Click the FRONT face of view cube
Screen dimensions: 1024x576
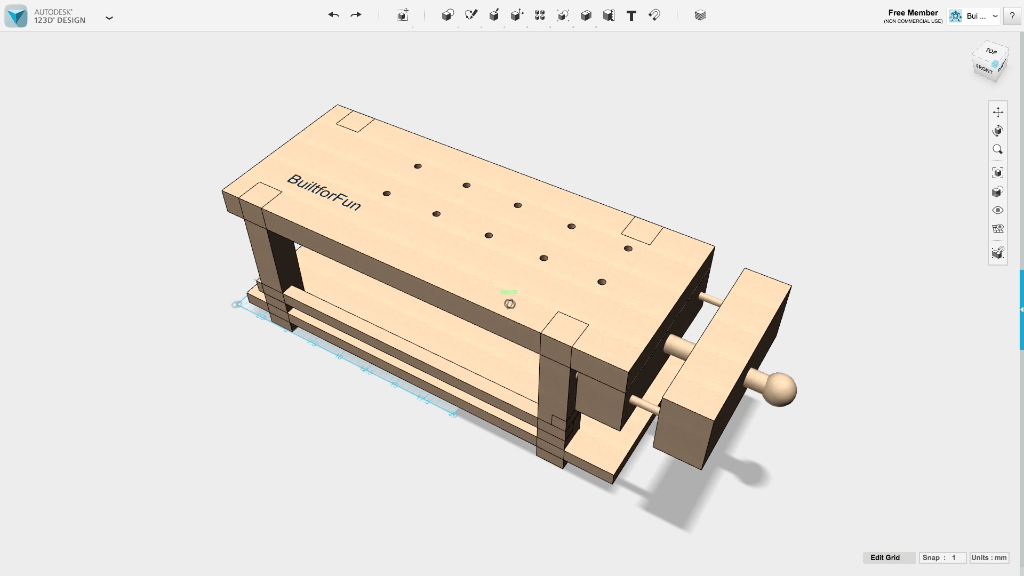coord(984,69)
